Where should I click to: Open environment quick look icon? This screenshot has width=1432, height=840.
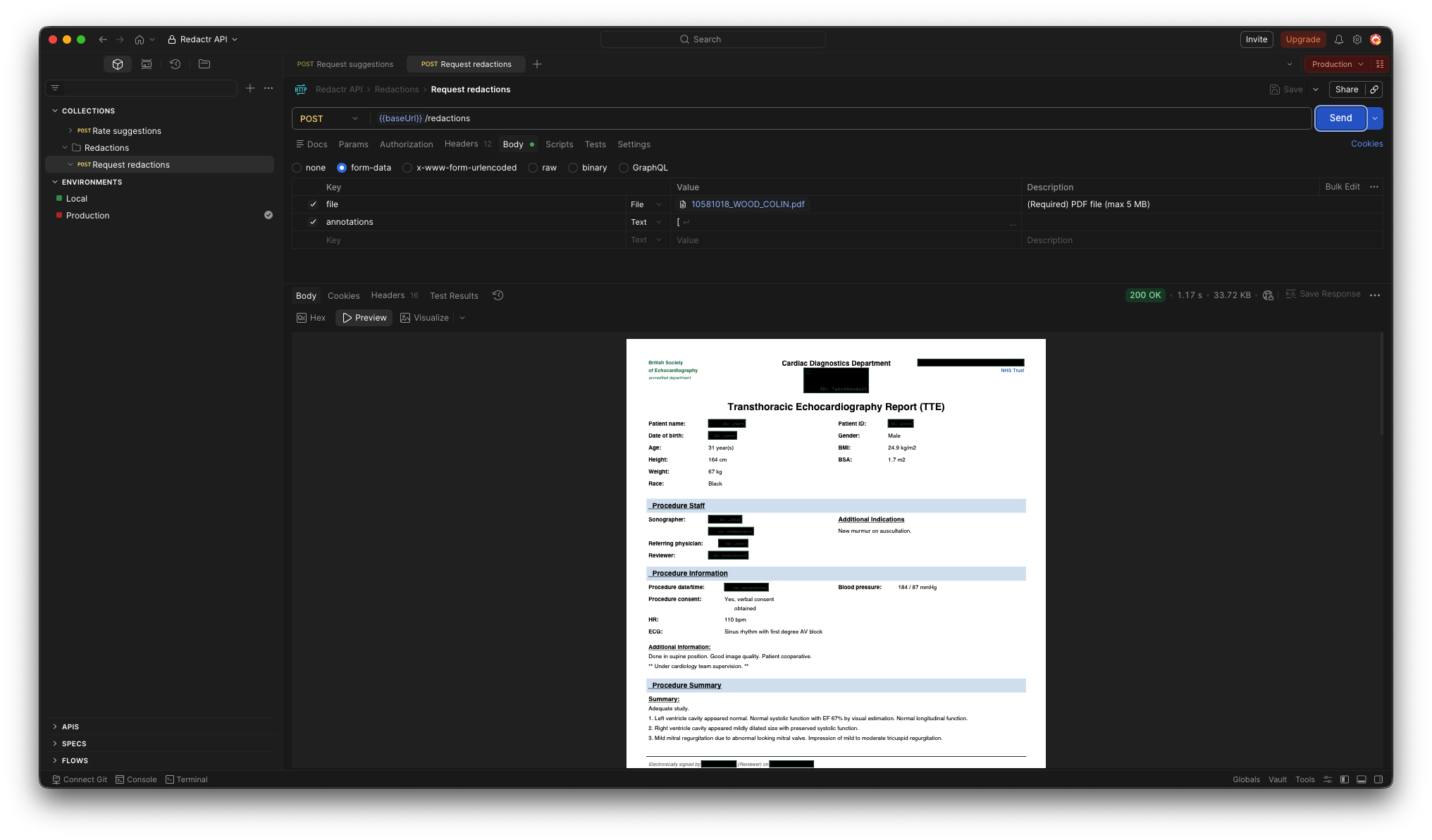(1380, 64)
